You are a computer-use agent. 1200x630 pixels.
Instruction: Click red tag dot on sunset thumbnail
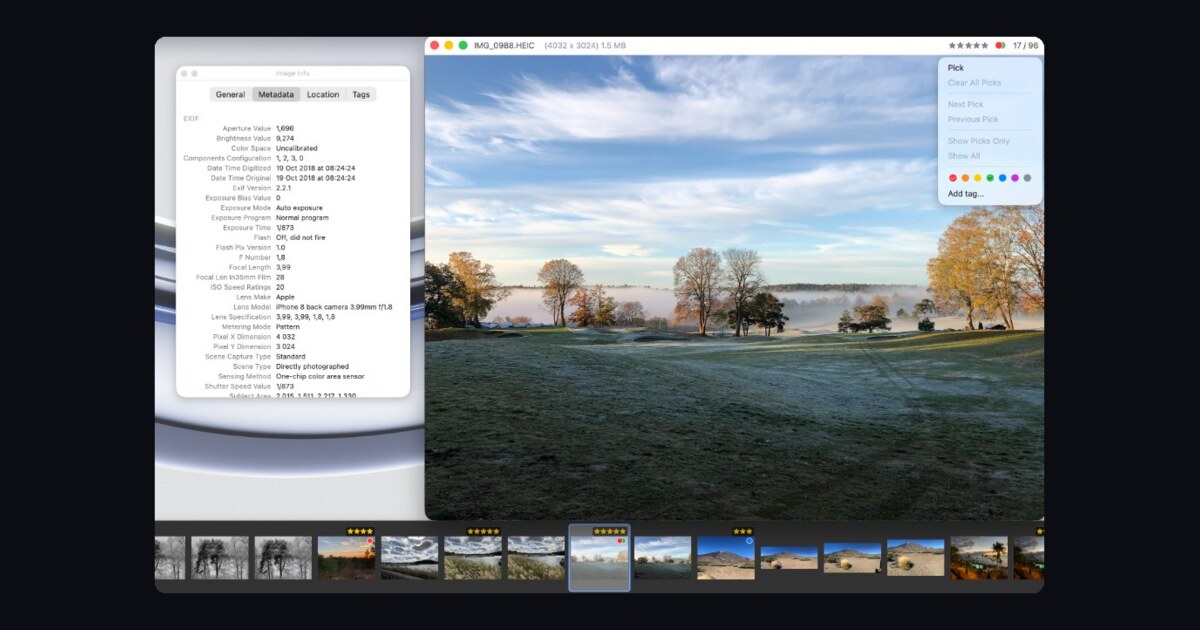point(370,541)
